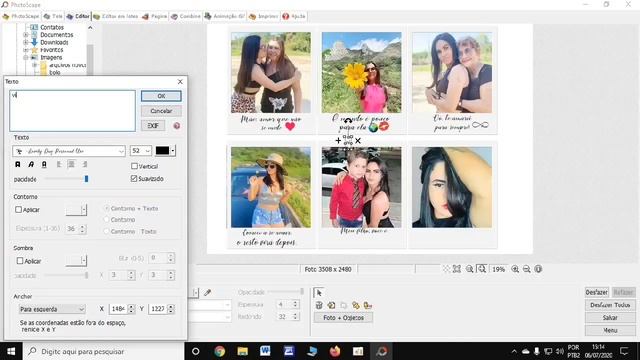The image size is (640, 360).
Task: Click zoom out magnifier beside 19%
Action: pos(527,269)
